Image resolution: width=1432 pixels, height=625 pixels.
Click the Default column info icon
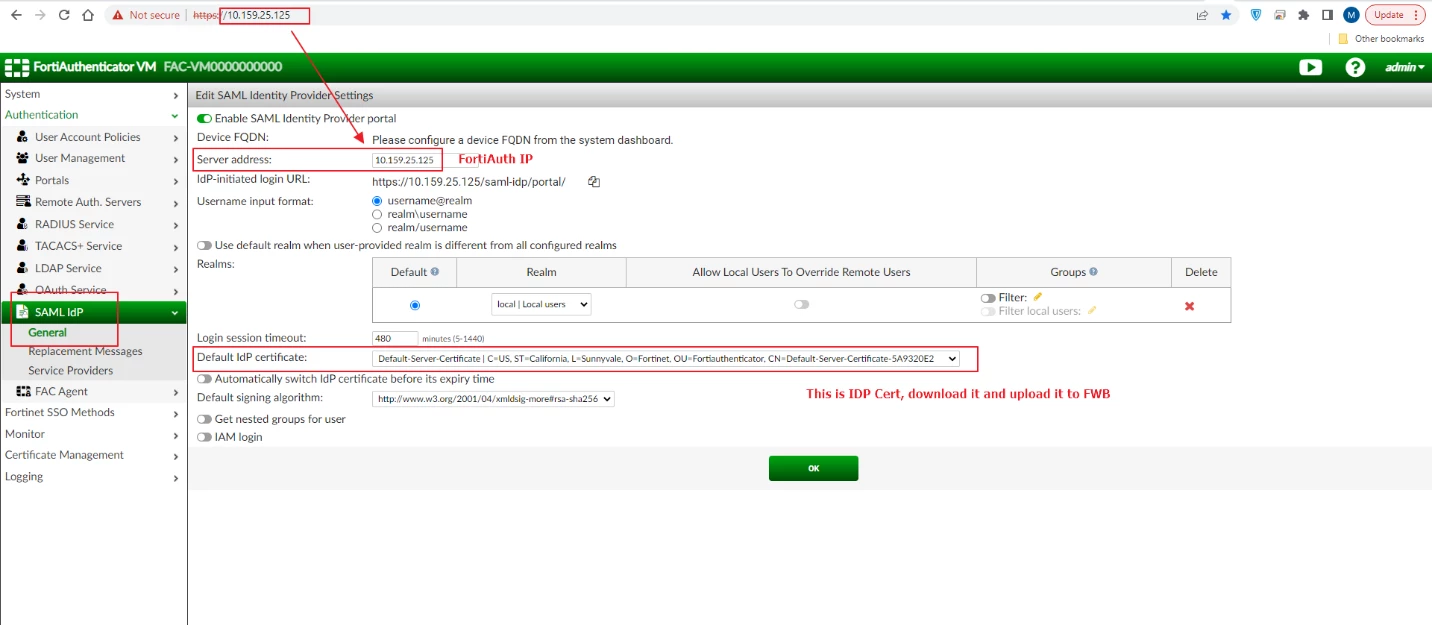tap(435, 272)
